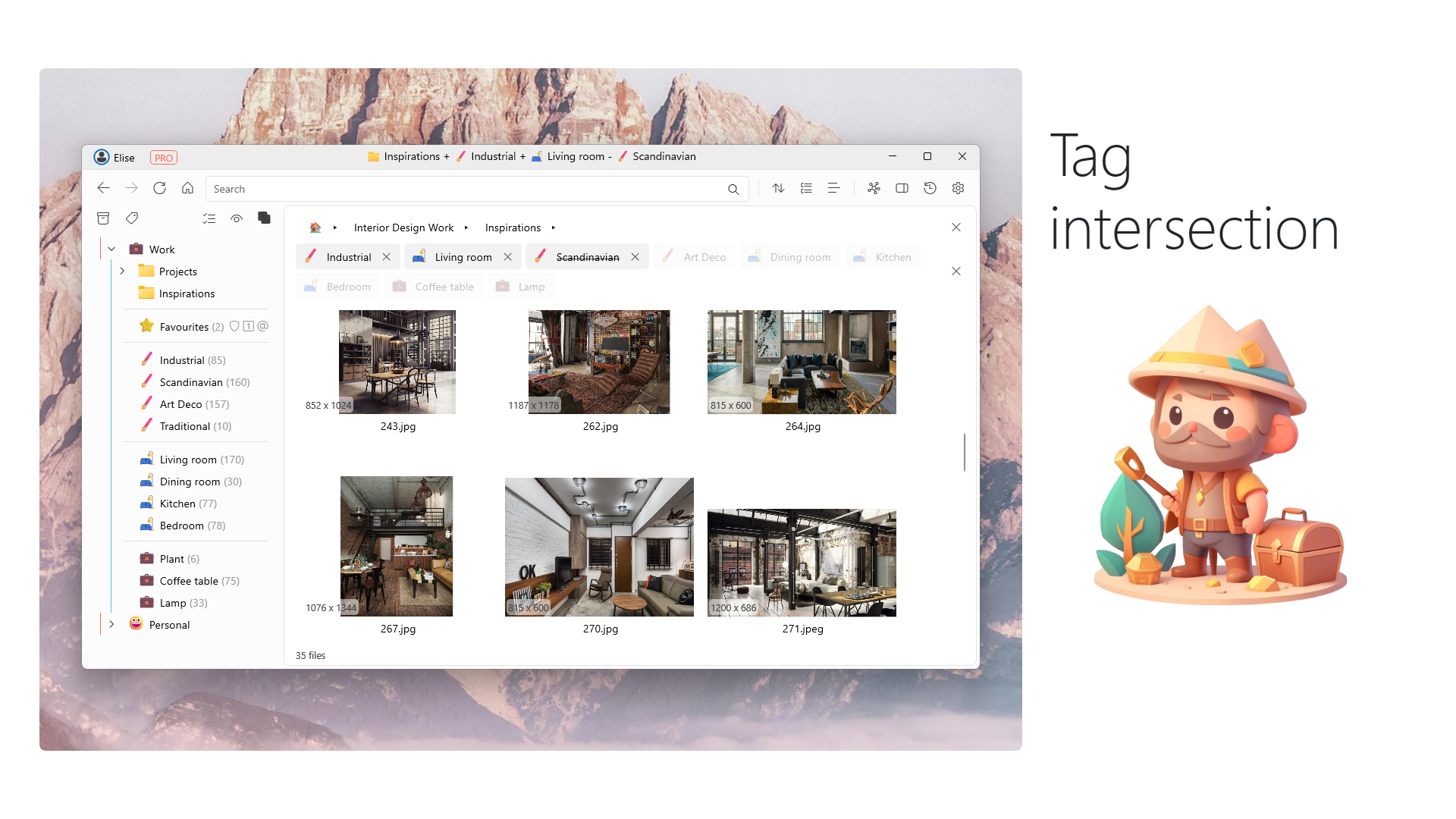This screenshot has height=819, width=1456.
Task: Remove the Scandinavian filter tag
Action: [x=635, y=257]
